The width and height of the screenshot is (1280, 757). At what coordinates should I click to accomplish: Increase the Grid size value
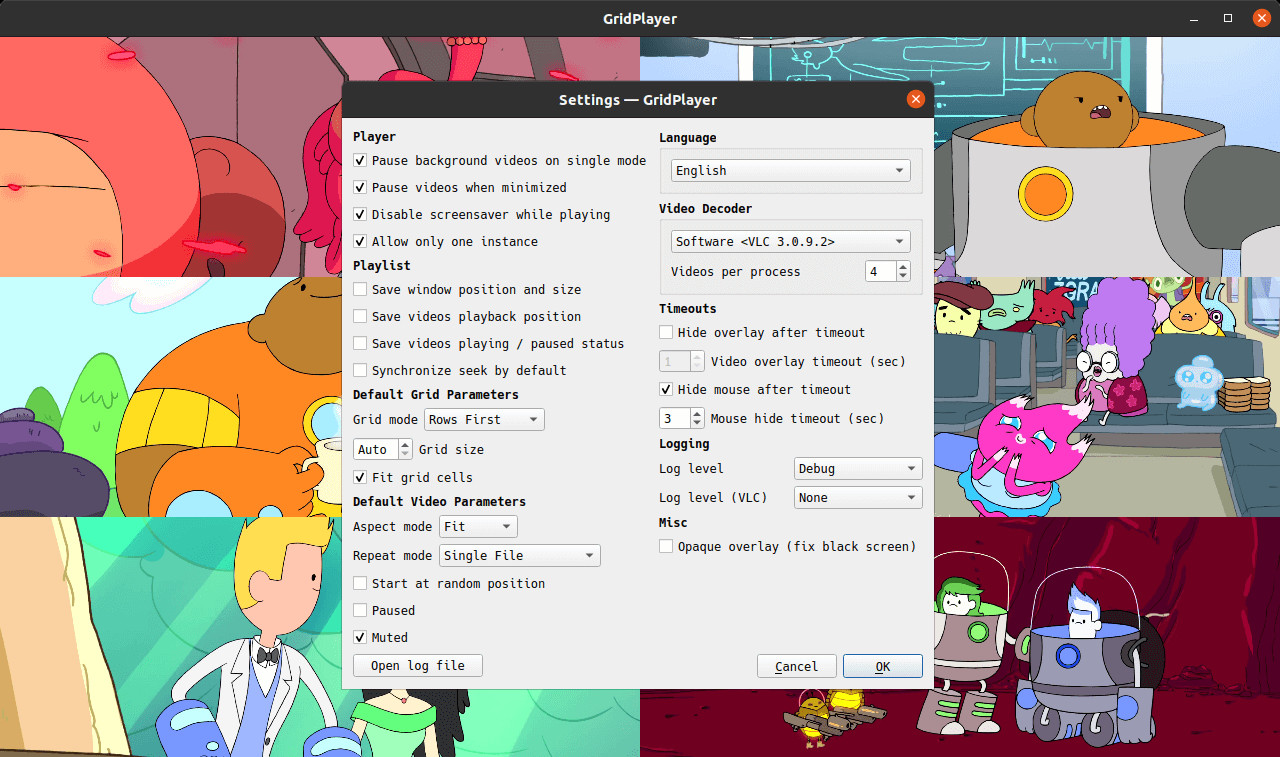pos(405,444)
